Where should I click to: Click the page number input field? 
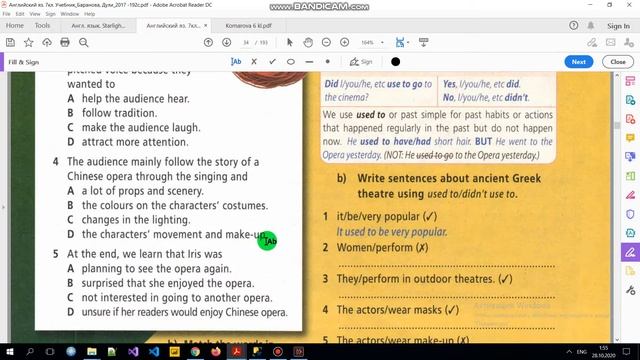coord(246,42)
